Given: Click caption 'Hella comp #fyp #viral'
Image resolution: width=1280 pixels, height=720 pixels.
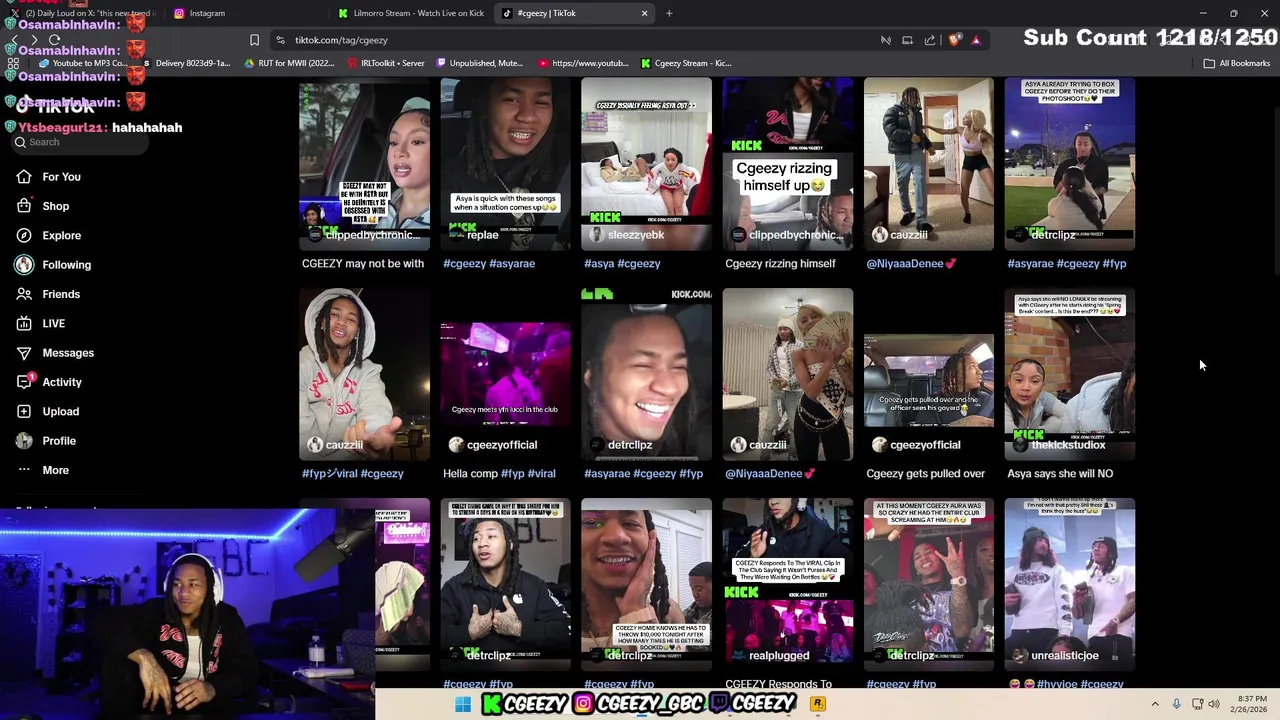Looking at the screenshot, I should click(x=499, y=474).
